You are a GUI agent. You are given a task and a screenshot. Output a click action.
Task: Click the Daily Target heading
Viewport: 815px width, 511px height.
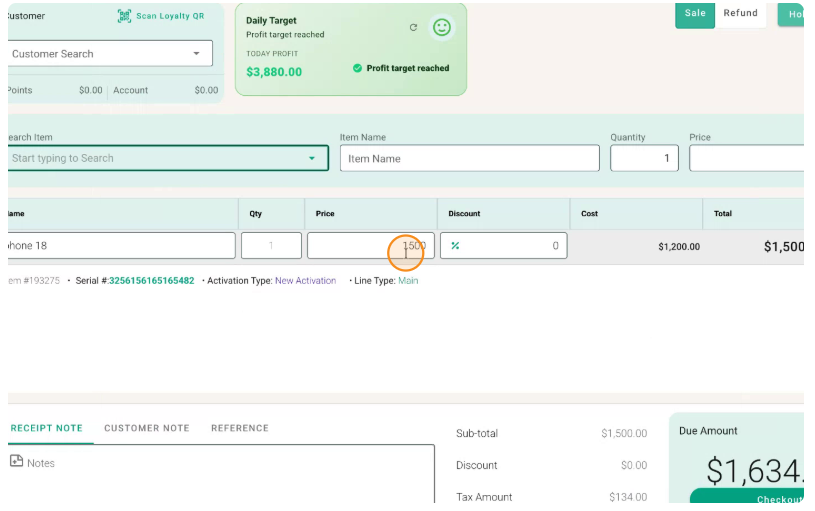click(x=271, y=21)
